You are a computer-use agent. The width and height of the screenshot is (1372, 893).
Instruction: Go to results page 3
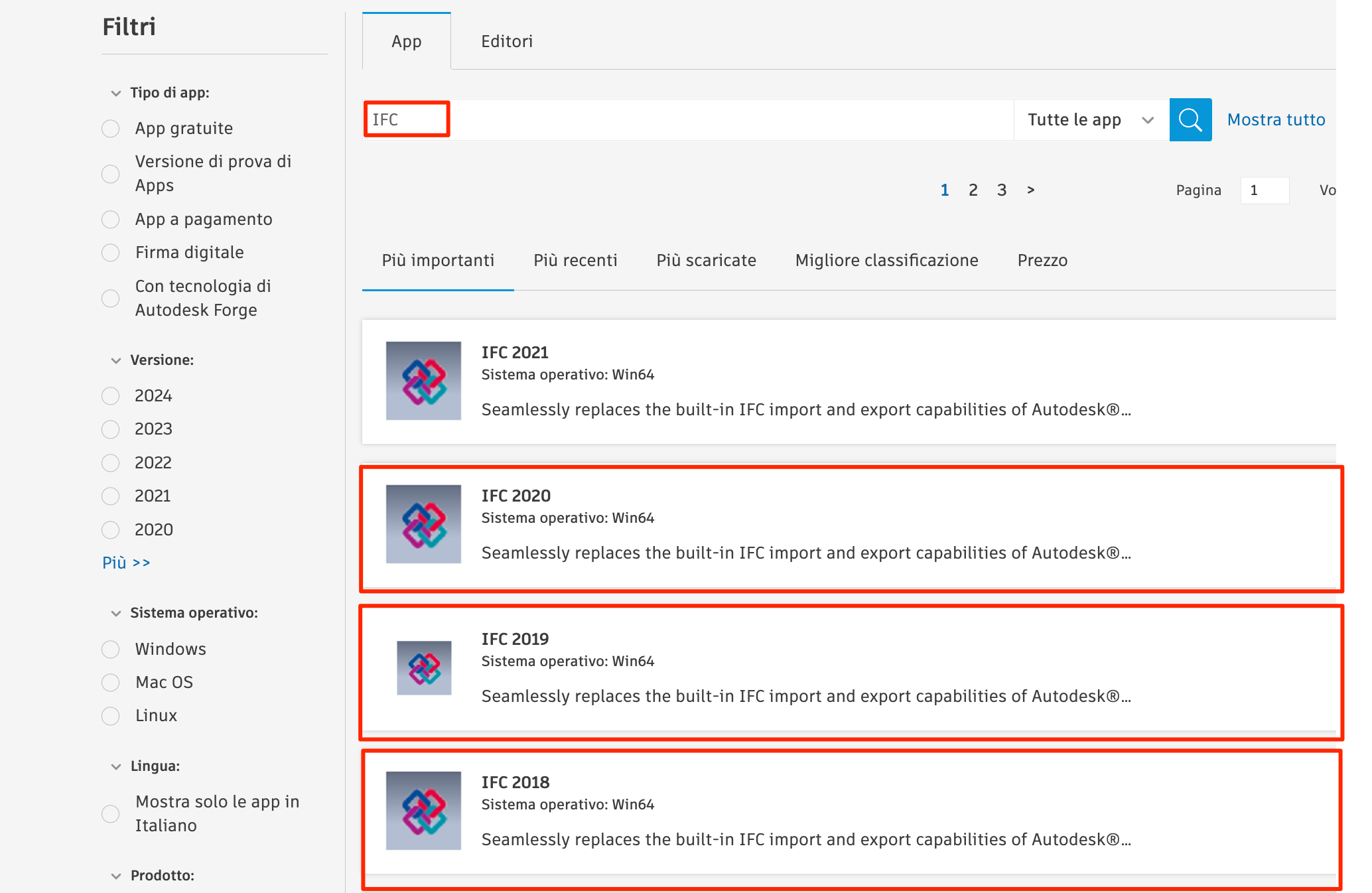pos(1002,190)
